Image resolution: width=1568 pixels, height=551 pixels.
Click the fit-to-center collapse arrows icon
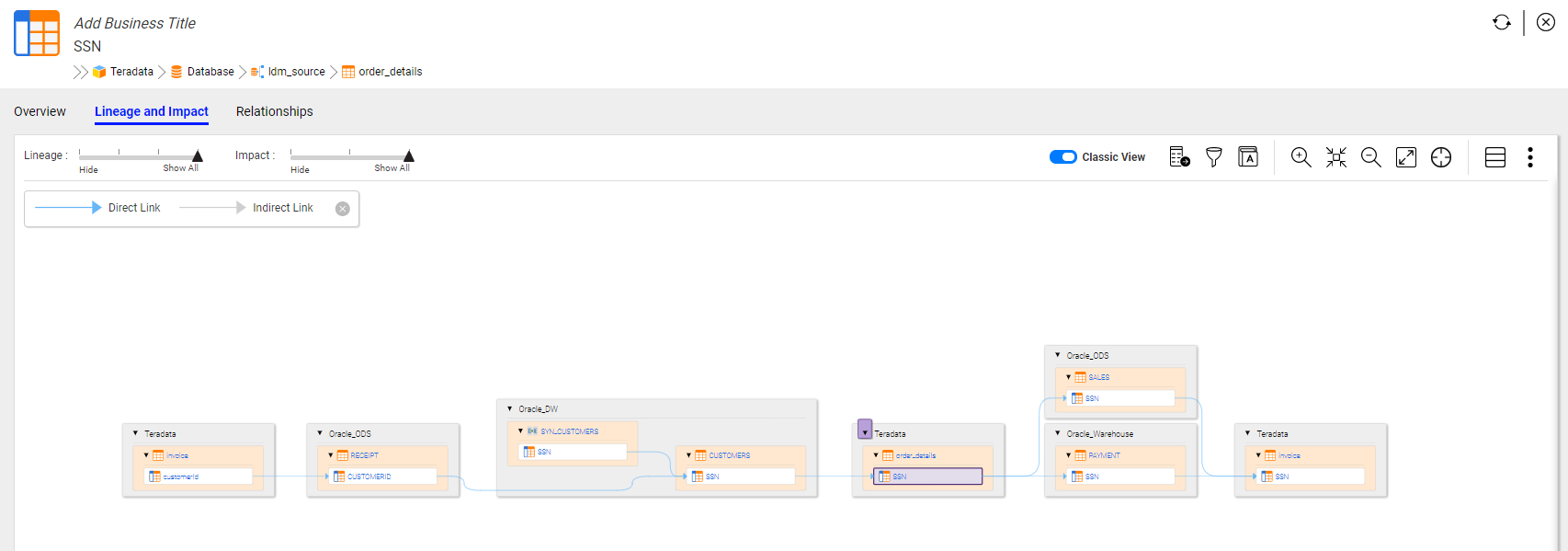[1336, 157]
